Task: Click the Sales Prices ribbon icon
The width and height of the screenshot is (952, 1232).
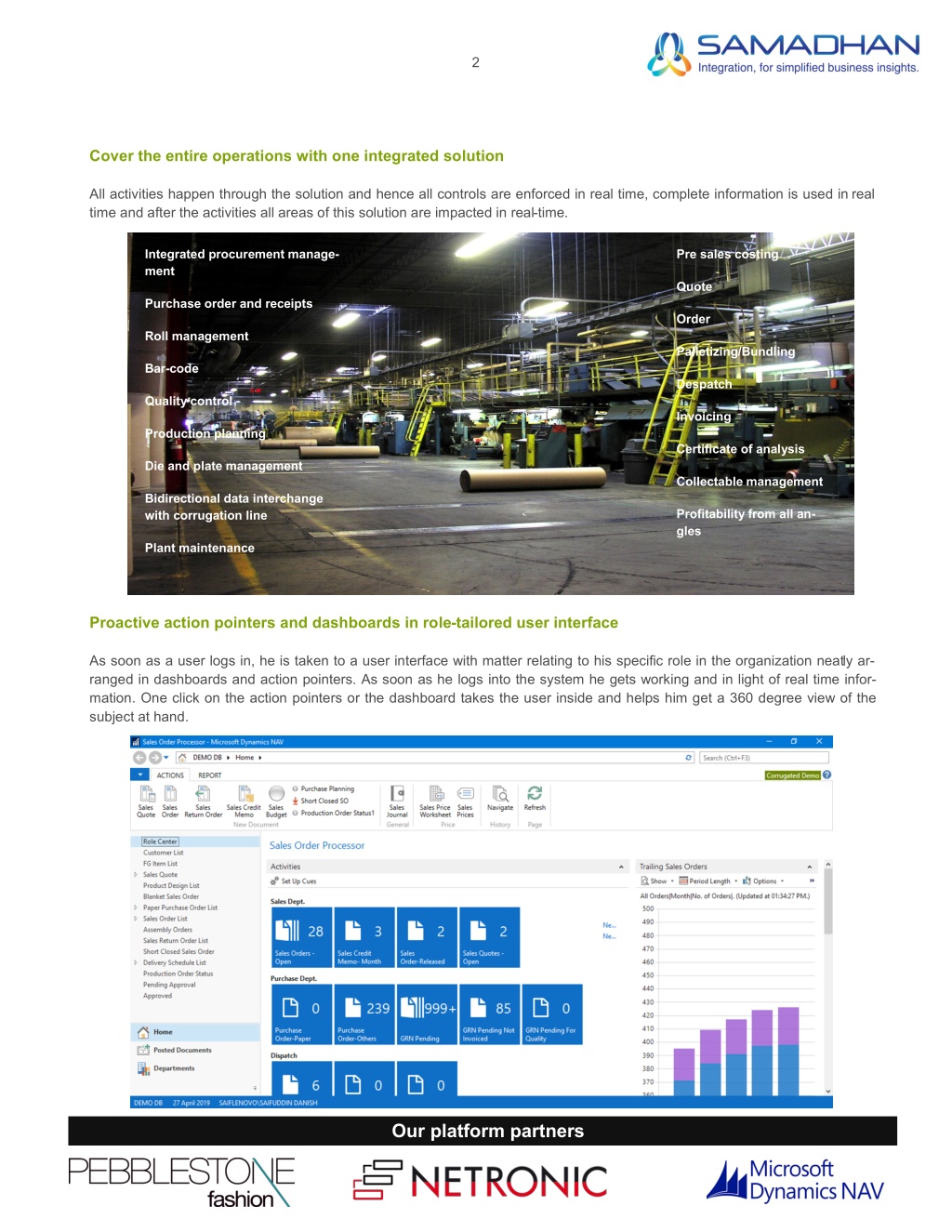Action: point(466,794)
